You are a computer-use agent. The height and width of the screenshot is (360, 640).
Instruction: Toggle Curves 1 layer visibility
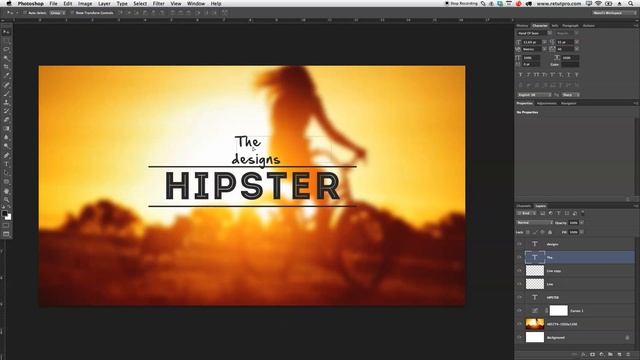pyautogui.click(x=519, y=311)
